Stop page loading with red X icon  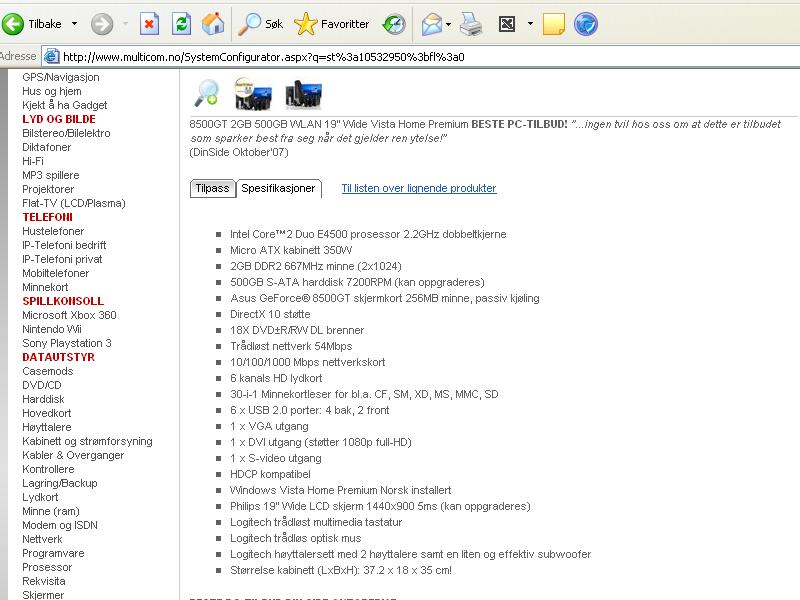tap(149, 24)
